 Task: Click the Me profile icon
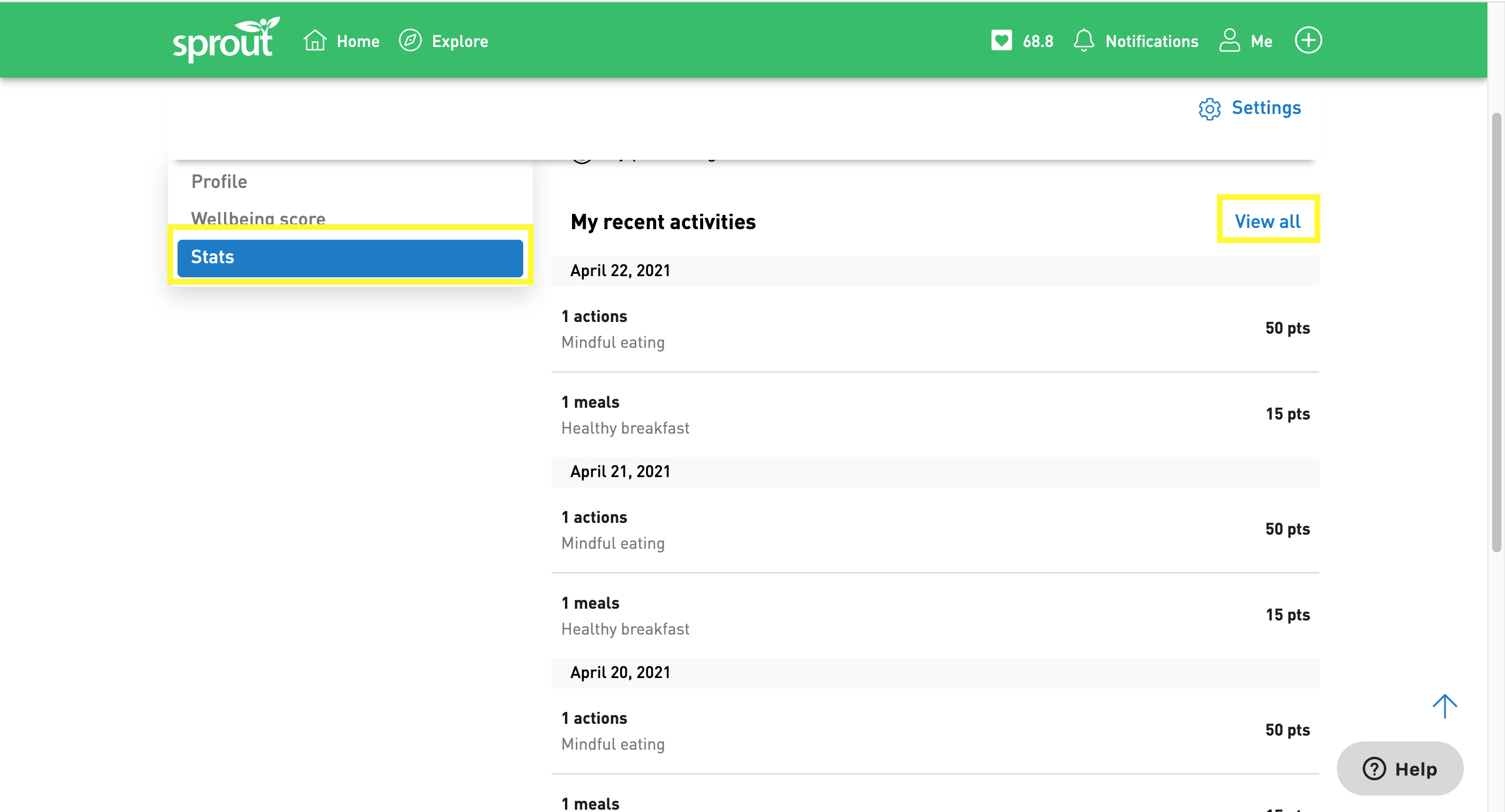coord(1230,40)
